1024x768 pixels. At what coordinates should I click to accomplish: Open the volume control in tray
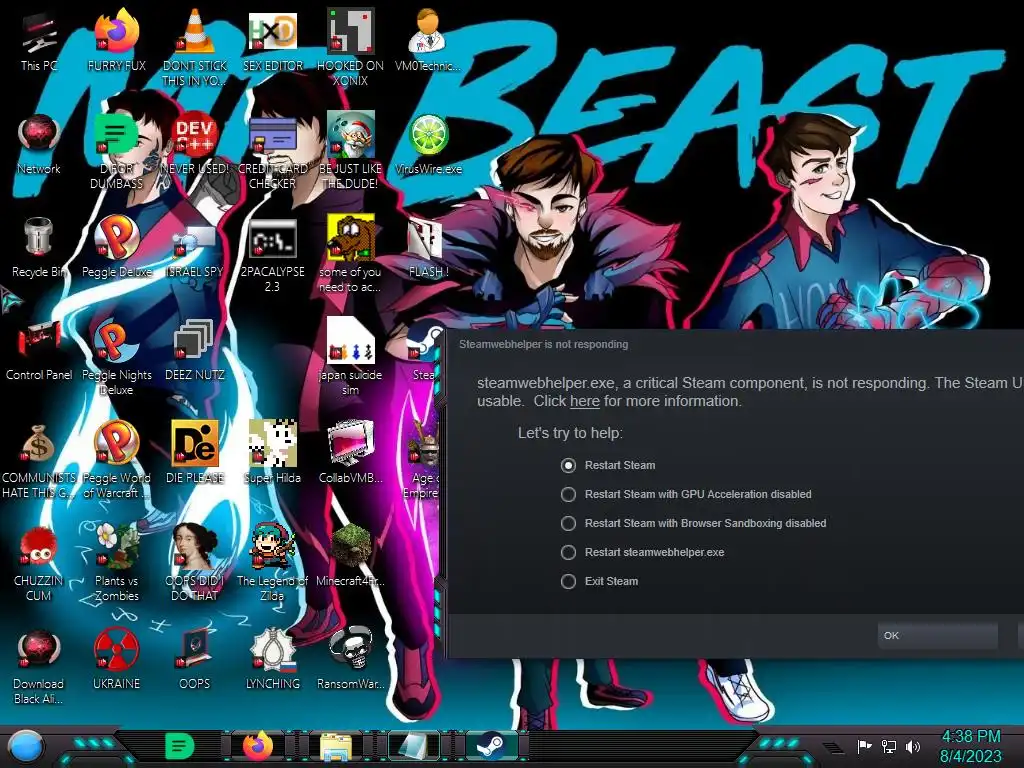(x=913, y=746)
